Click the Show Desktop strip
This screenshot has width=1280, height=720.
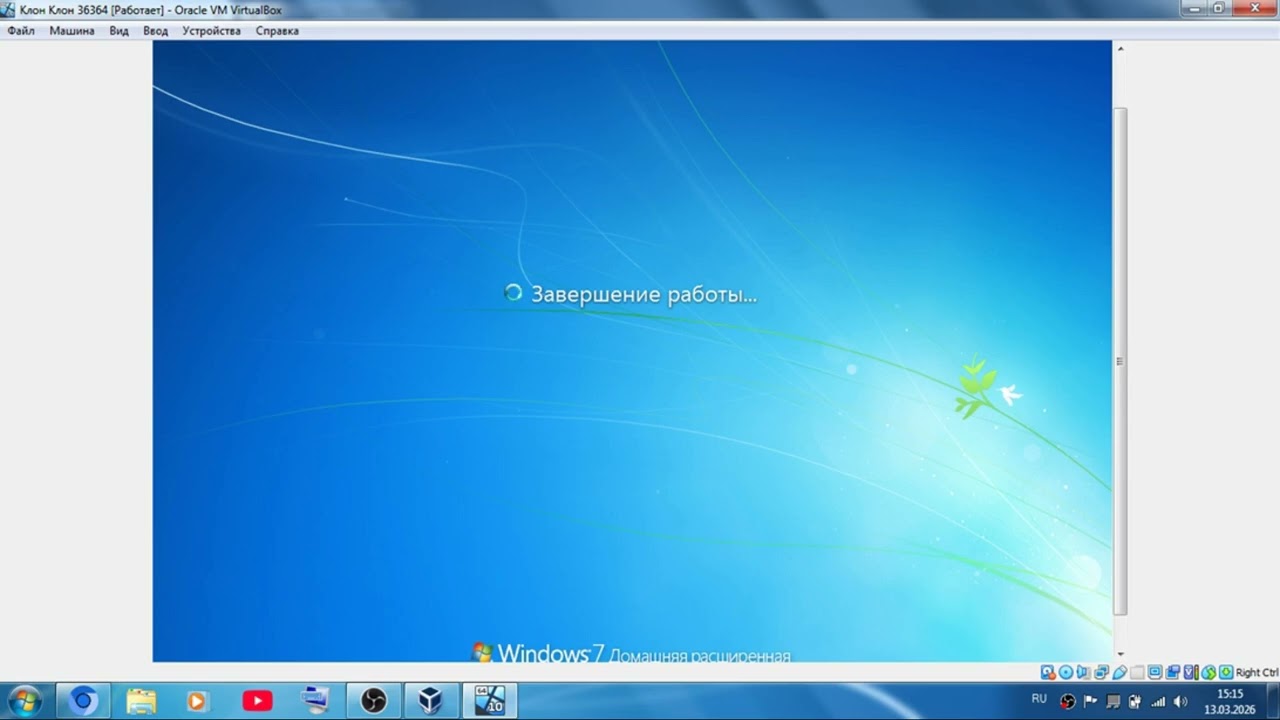[1273, 701]
